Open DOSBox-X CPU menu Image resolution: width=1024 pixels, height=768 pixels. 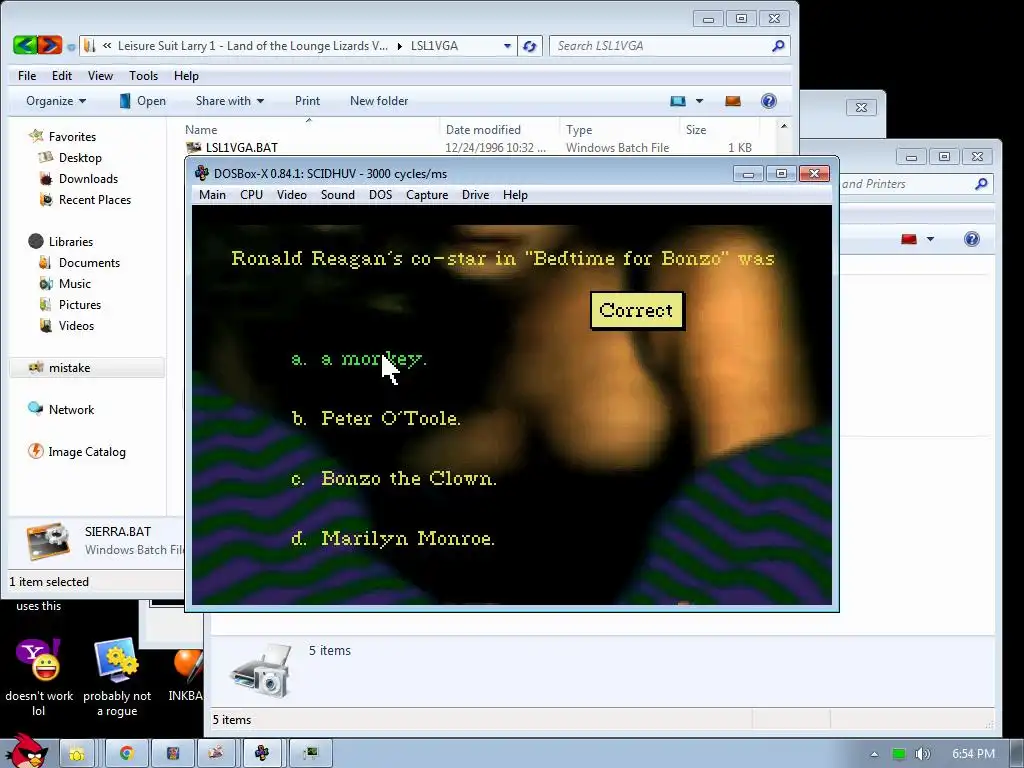(x=251, y=195)
